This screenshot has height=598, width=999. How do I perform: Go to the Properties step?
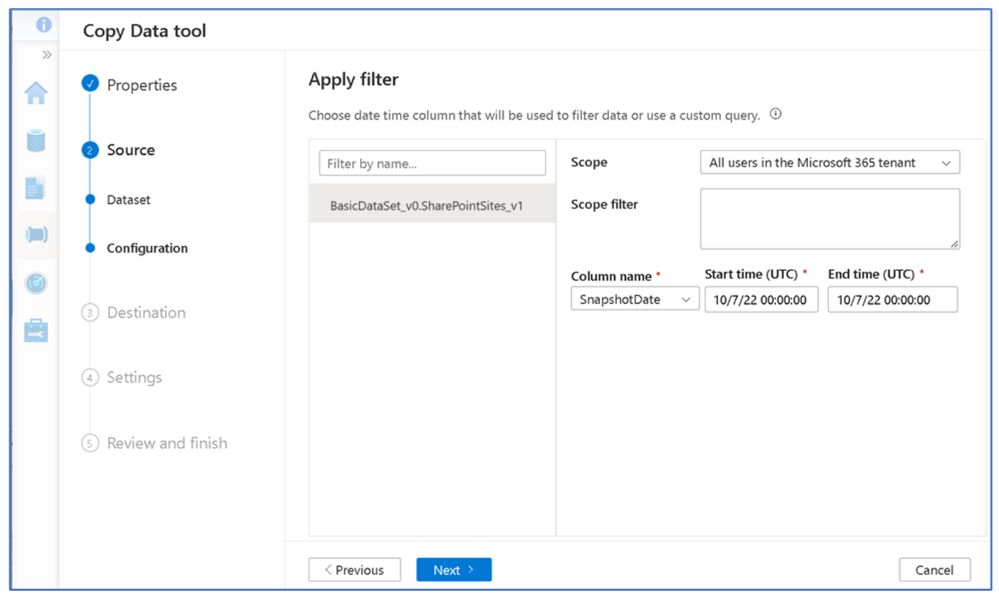(141, 85)
